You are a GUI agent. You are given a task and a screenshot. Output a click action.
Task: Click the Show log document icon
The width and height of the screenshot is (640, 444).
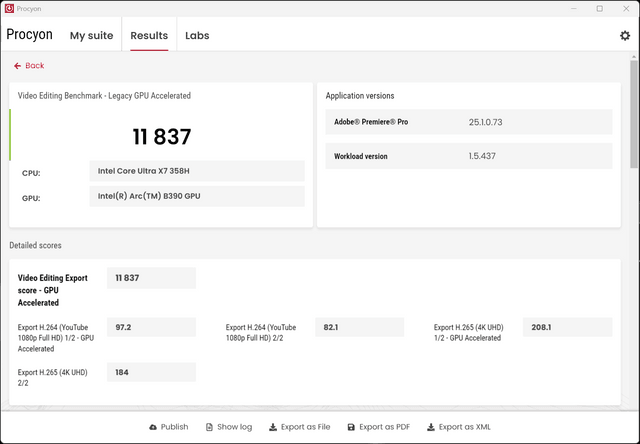click(209, 427)
